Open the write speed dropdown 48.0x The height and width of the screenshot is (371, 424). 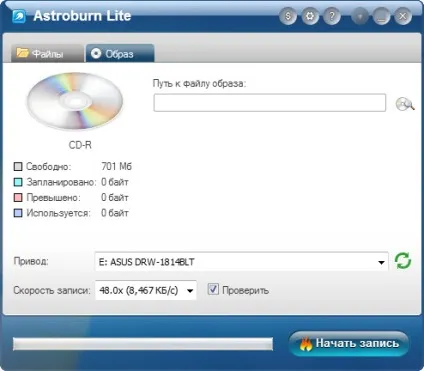tap(146, 290)
